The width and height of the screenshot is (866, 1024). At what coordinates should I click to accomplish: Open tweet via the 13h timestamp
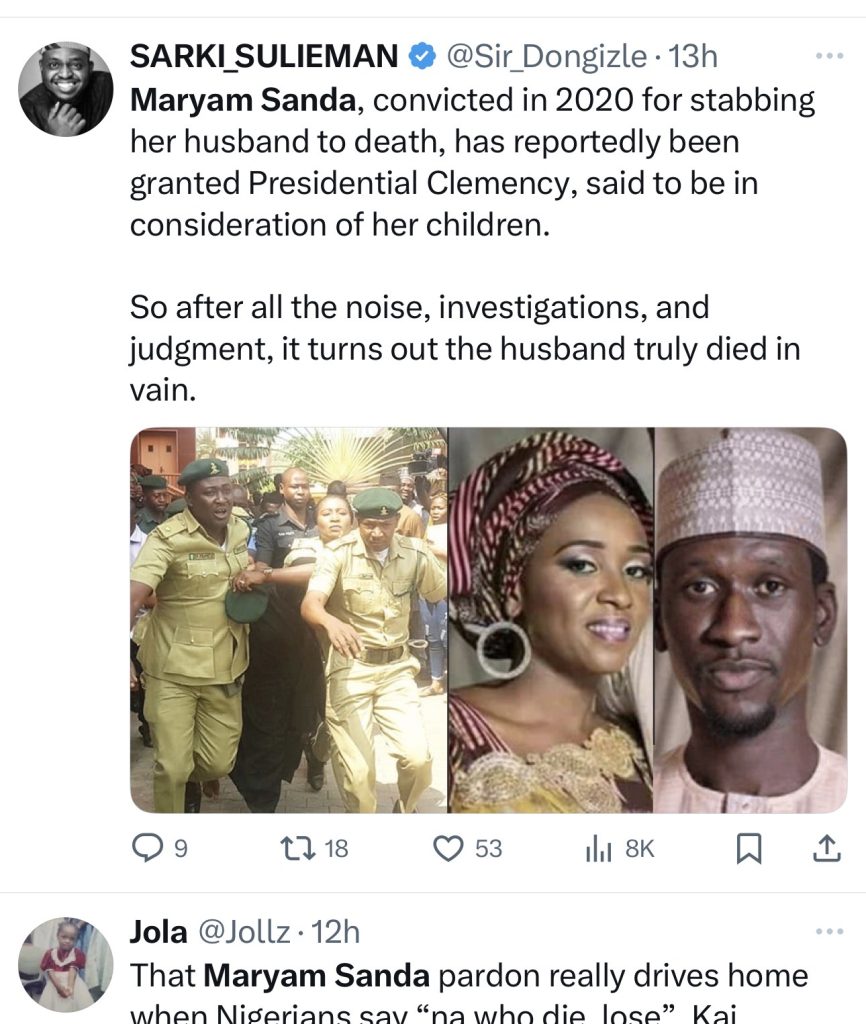coord(694,58)
